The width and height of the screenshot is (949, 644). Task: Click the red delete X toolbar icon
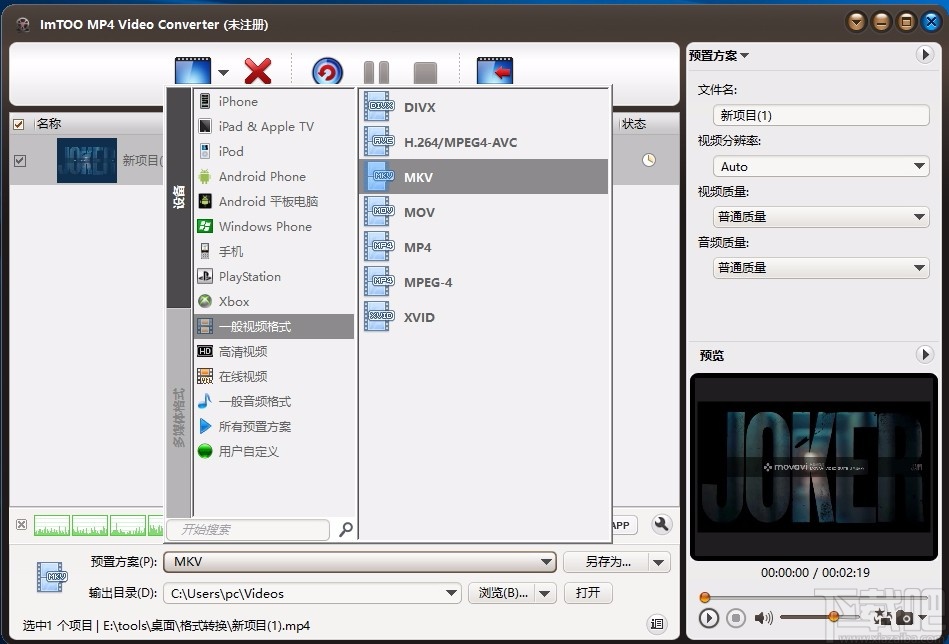[x=256, y=70]
